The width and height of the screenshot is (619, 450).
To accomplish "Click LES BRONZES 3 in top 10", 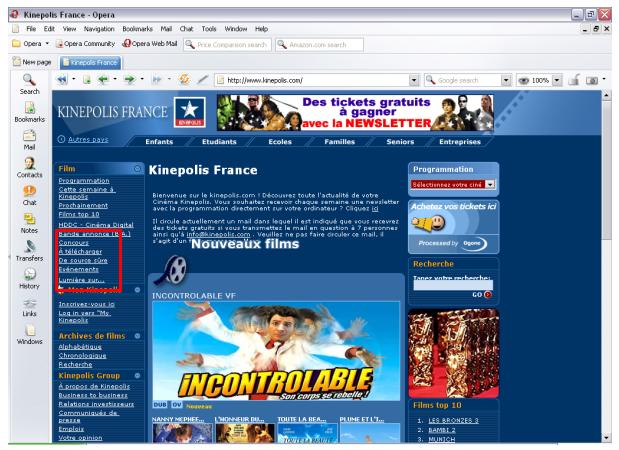I will (453, 420).
